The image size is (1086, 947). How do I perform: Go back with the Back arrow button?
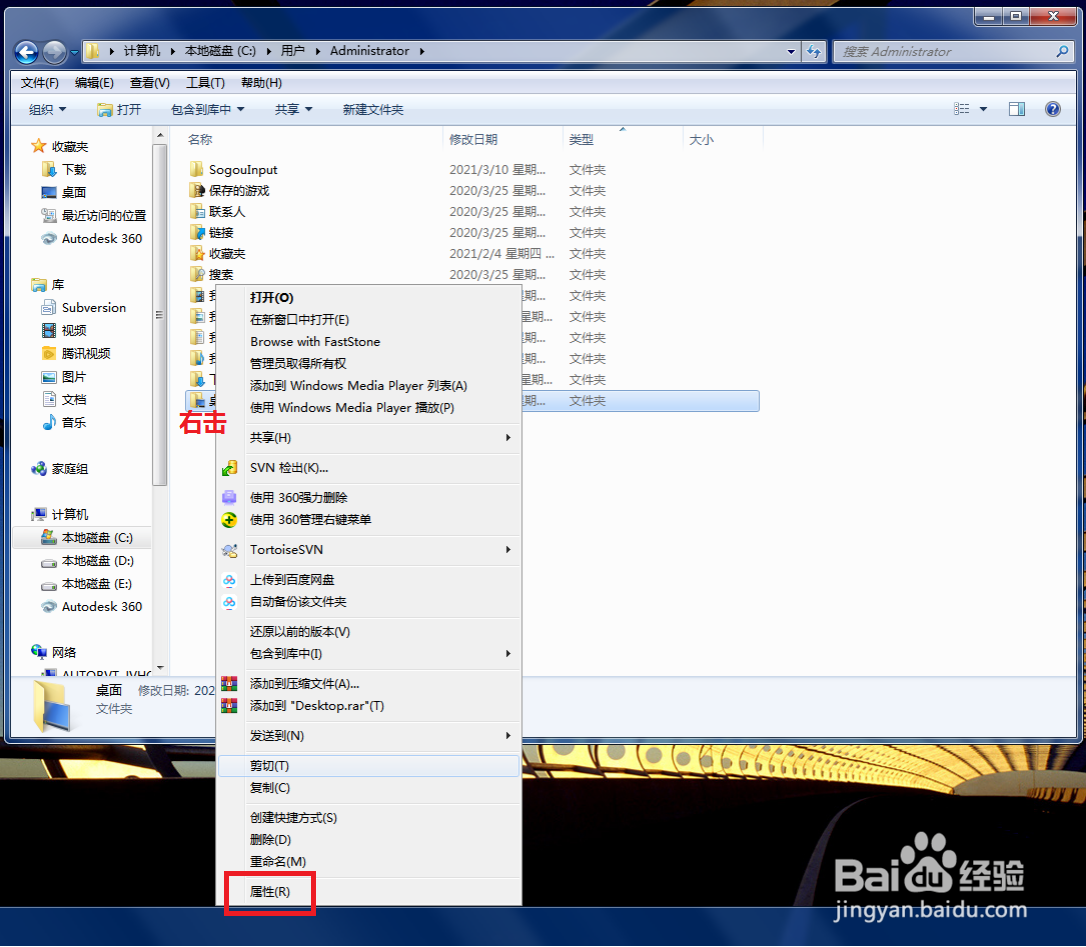[x=26, y=52]
